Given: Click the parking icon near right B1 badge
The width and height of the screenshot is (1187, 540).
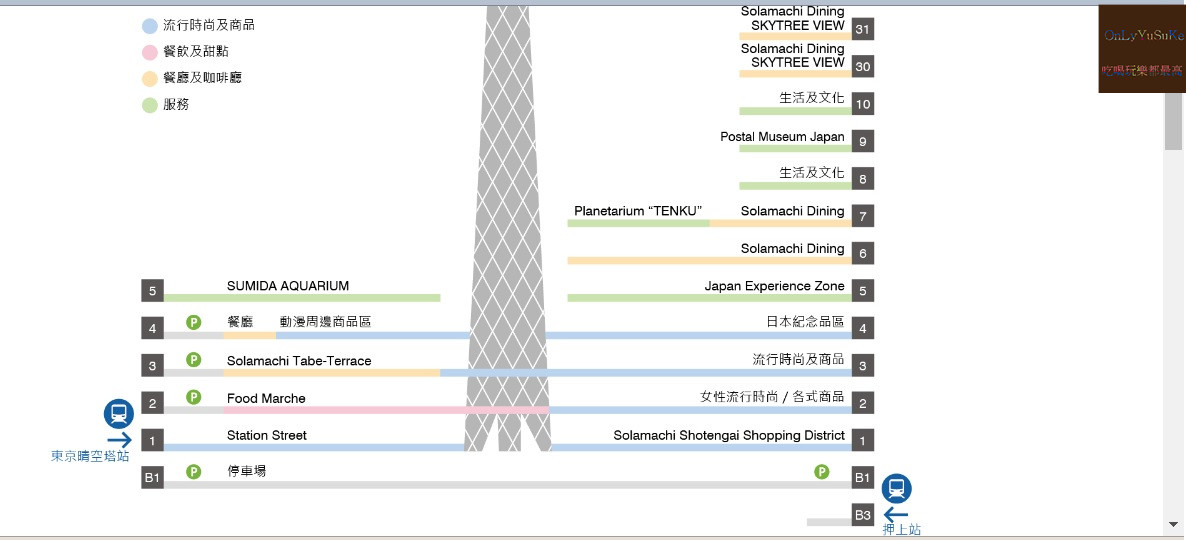Looking at the screenshot, I should pyautogui.click(x=822, y=472).
